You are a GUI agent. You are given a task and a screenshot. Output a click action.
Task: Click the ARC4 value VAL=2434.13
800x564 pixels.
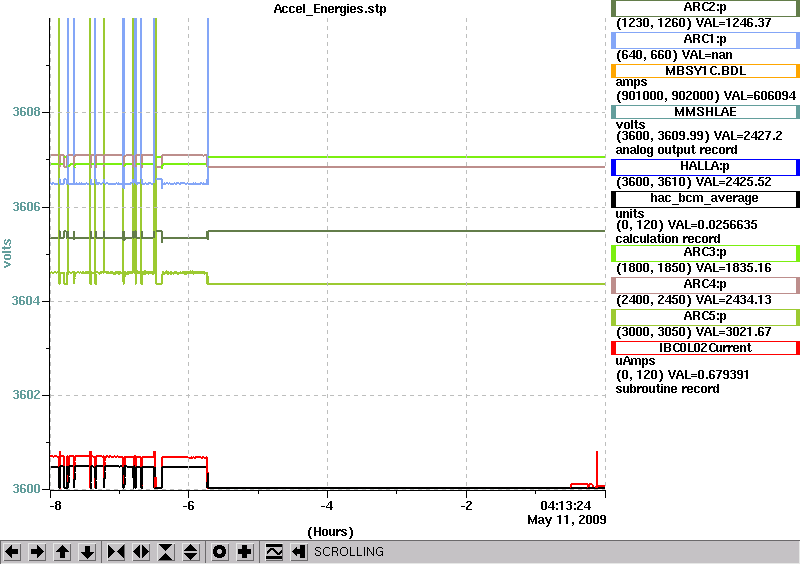733,300
